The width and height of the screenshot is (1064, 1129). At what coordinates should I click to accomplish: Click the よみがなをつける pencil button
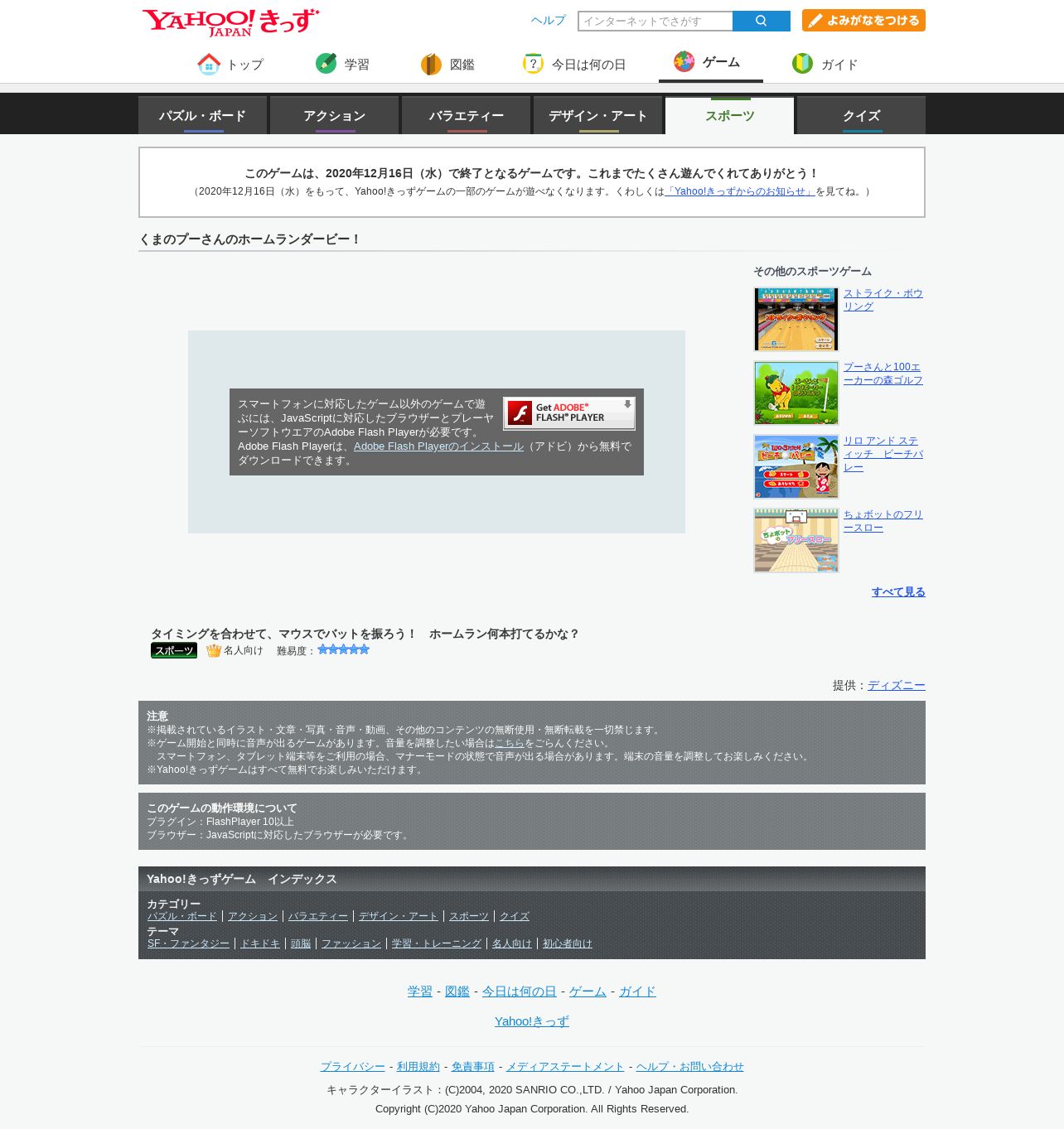click(863, 21)
